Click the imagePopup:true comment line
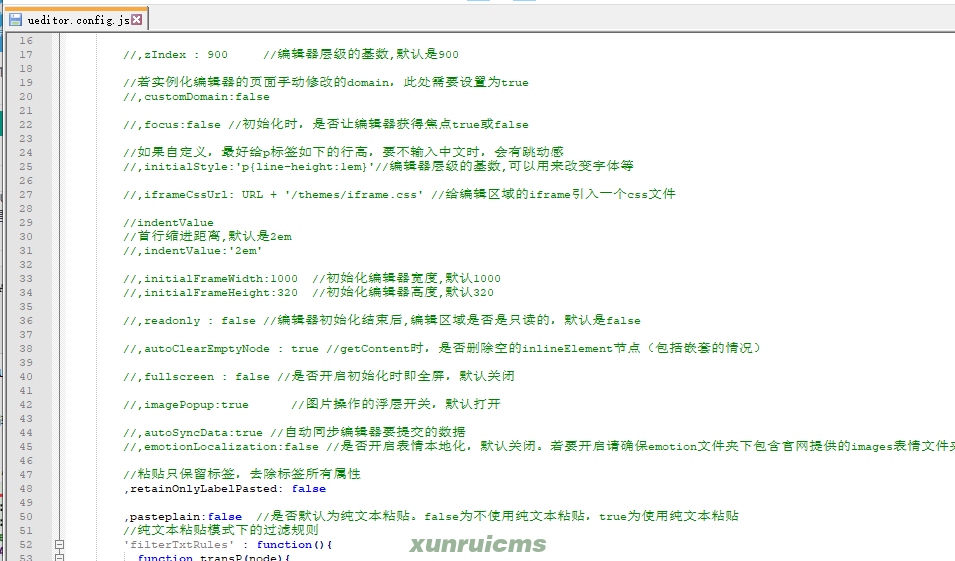This screenshot has height=561, width=955. click(x=312, y=404)
